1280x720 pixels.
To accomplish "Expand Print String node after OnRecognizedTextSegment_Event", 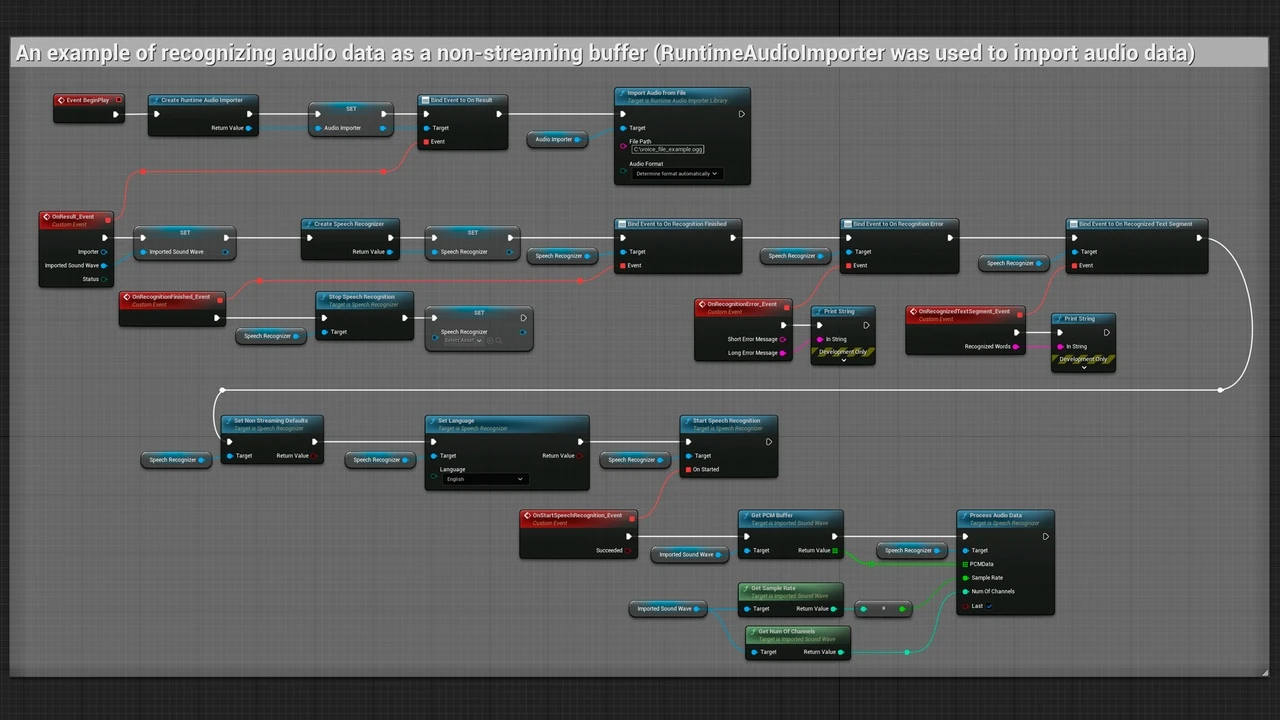I will click(1083, 368).
